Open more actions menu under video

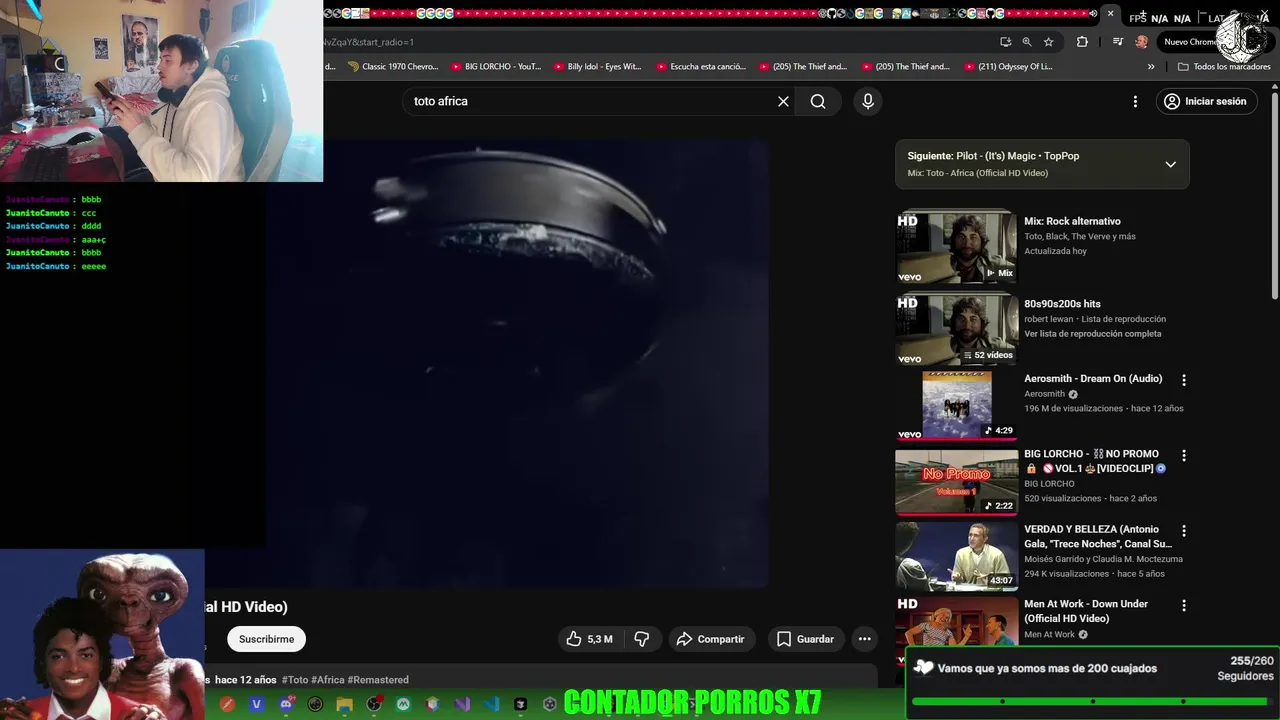point(865,639)
